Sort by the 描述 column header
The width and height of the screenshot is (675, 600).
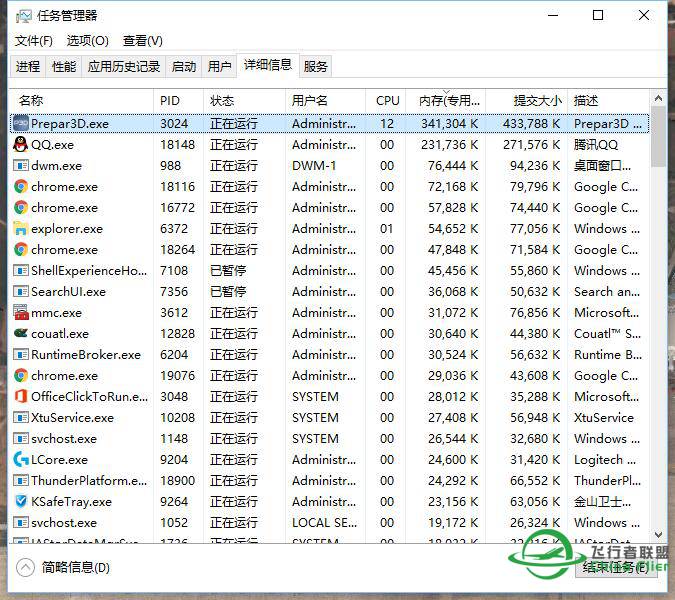coord(609,101)
